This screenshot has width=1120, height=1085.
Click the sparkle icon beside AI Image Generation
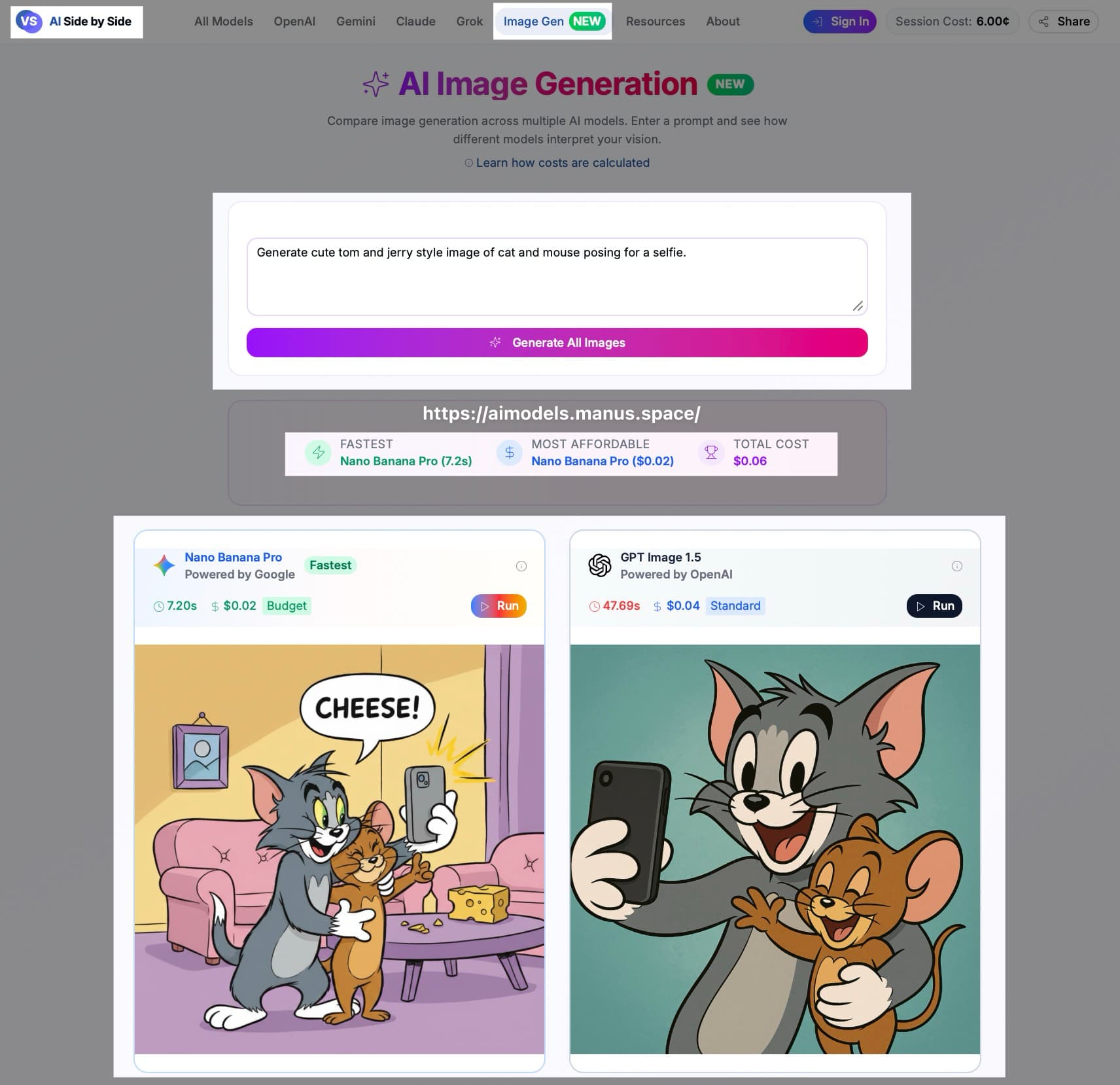376,84
